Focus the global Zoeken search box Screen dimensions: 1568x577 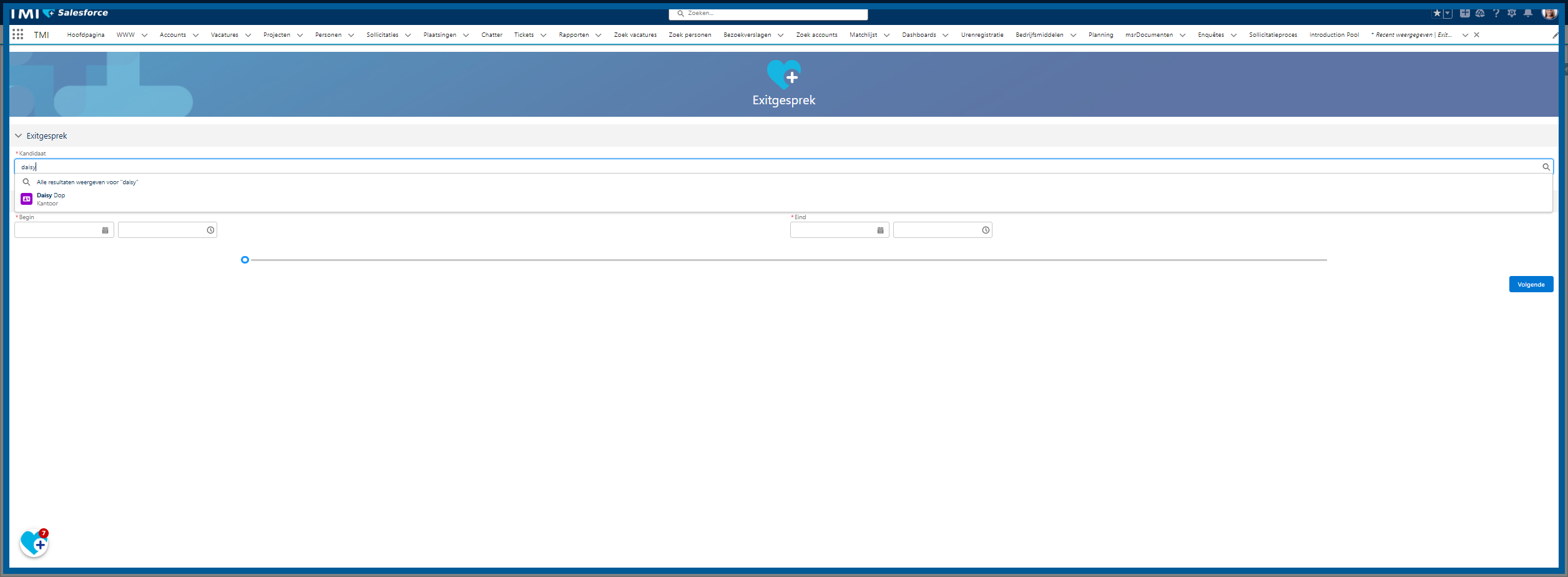pyautogui.click(x=768, y=13)
